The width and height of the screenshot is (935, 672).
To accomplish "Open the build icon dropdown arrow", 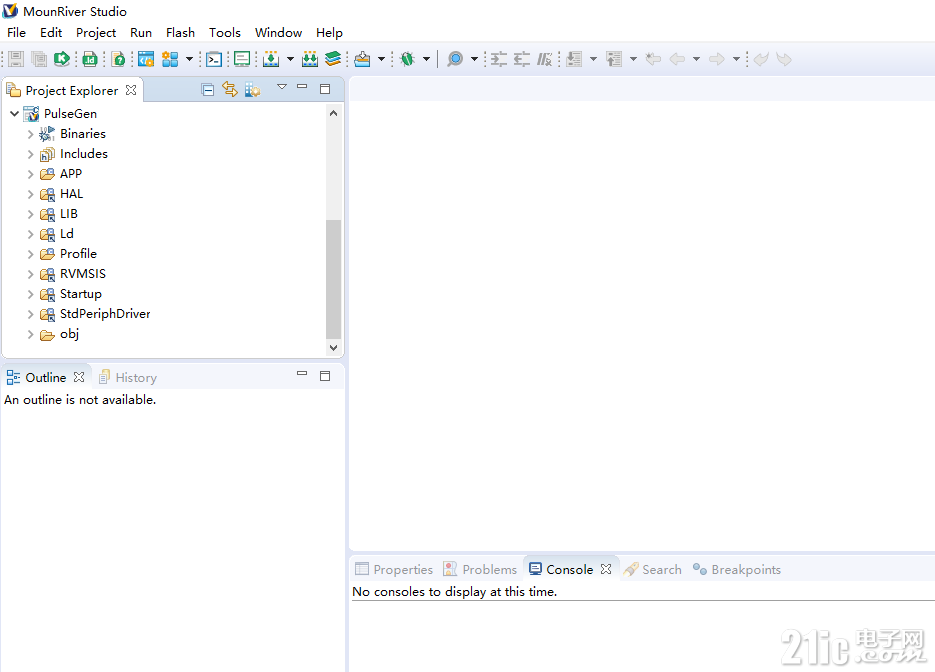I will (189, 59).
